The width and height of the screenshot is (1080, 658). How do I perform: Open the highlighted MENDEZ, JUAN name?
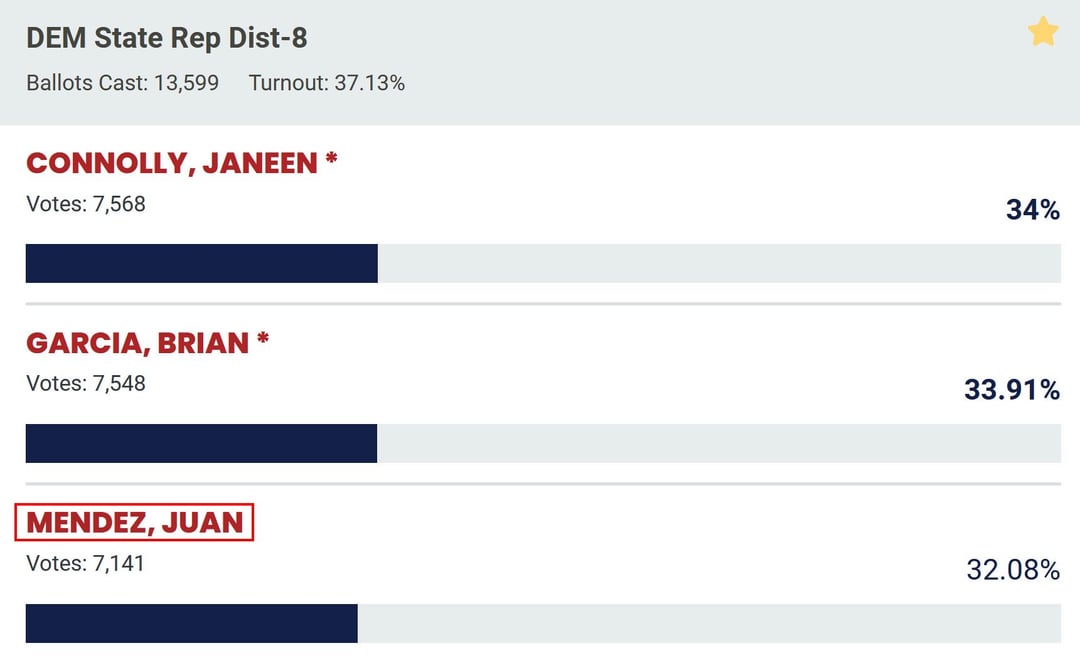(x=135, y=522)
